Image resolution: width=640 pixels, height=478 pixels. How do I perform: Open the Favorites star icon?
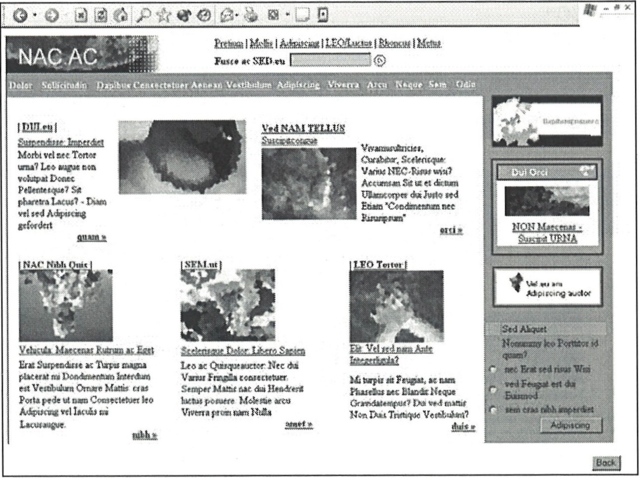[164, 16]
